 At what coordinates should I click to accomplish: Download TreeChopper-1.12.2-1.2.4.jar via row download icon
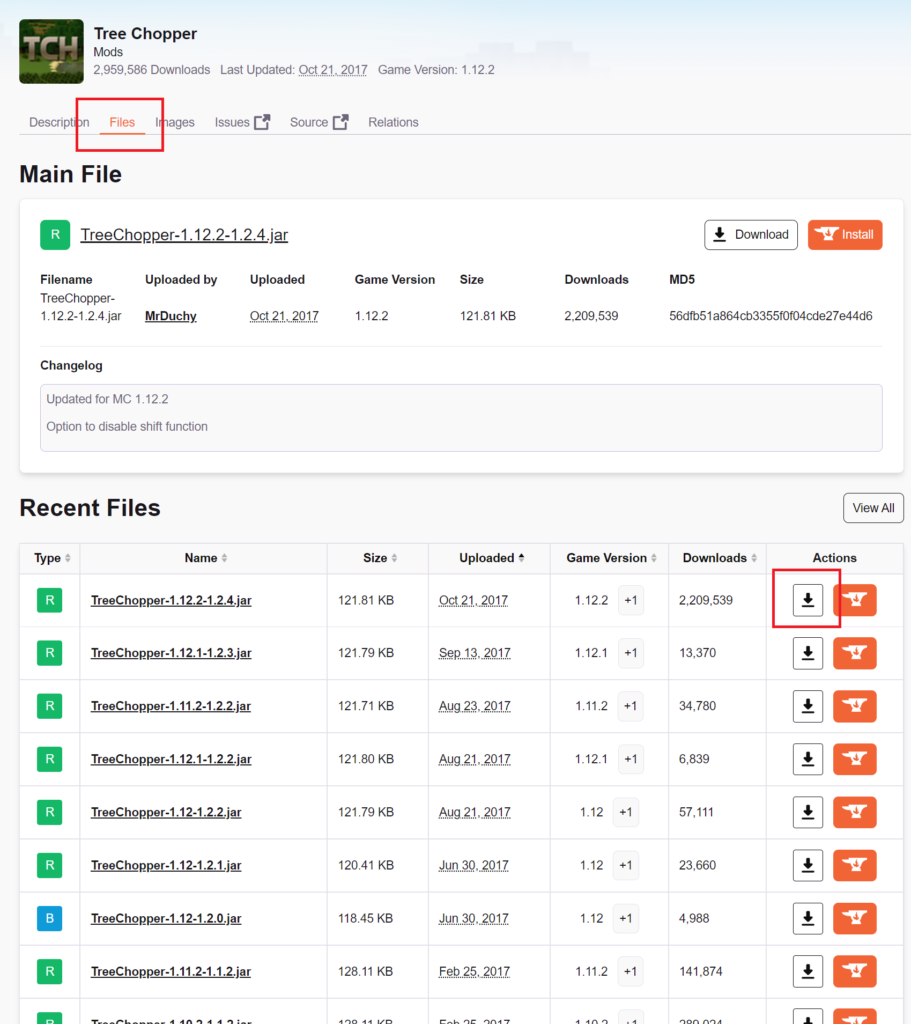coord(808,600)
